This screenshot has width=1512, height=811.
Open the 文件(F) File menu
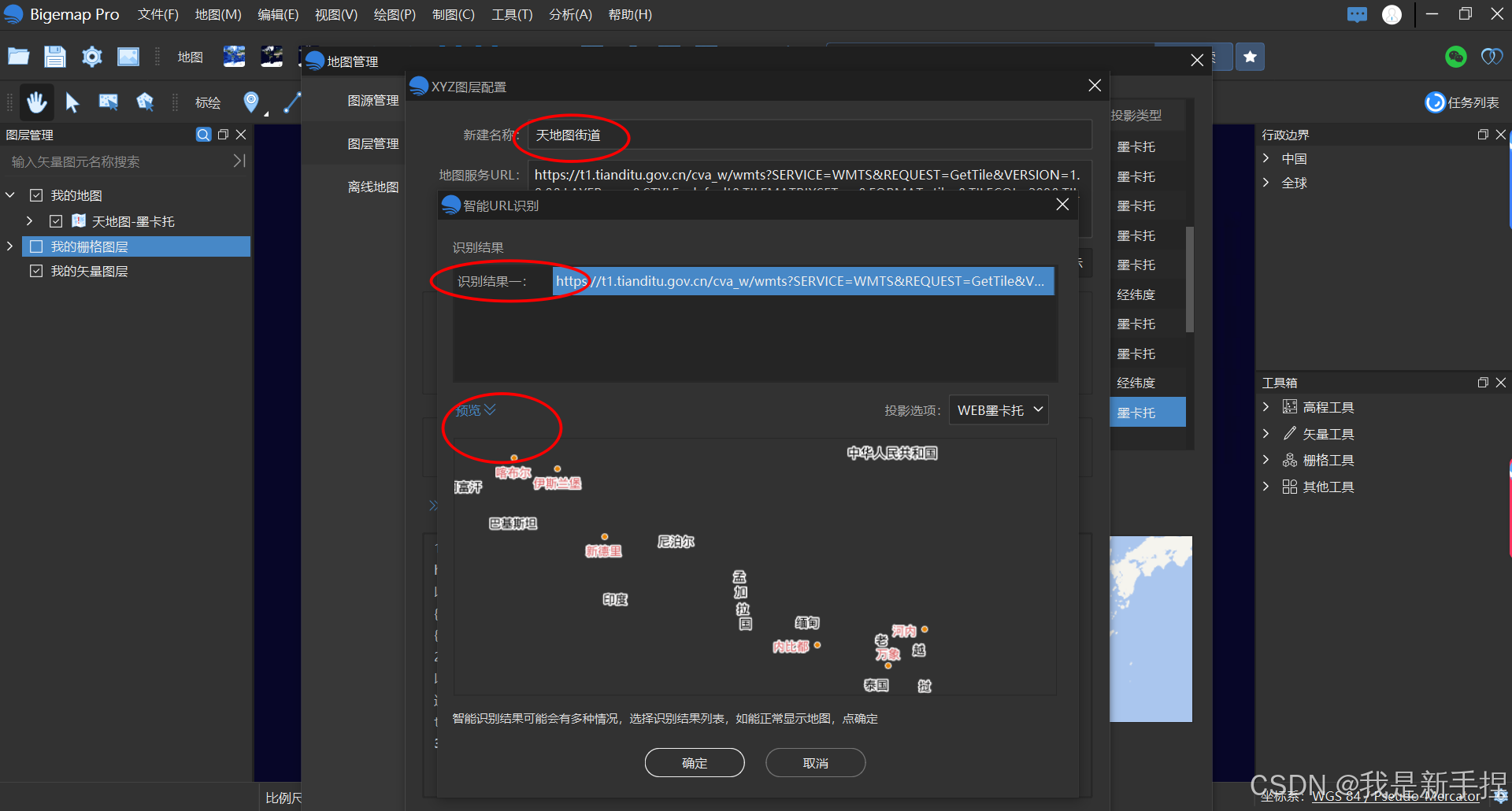tap(157, 14)
